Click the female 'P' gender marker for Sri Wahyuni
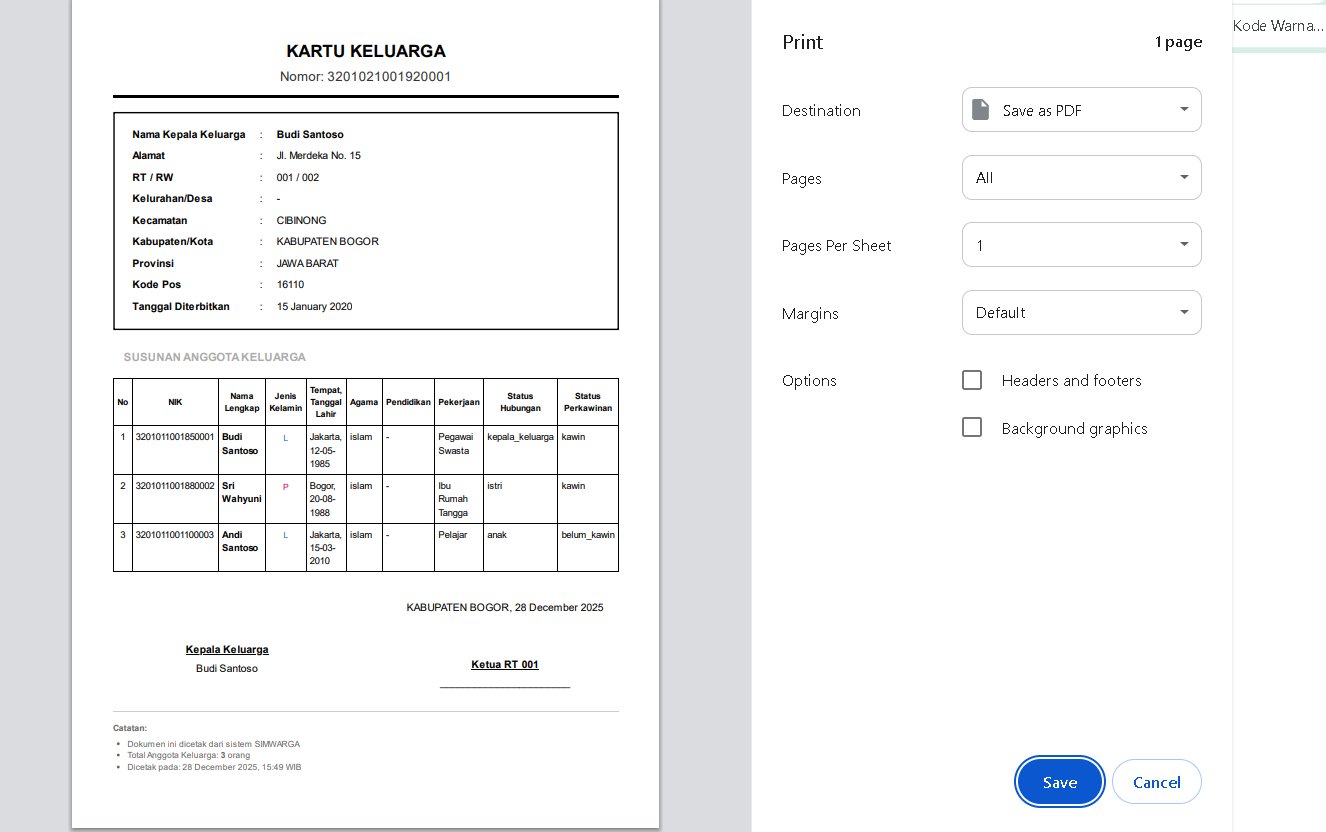This screenshot has width=1326, height=832. tap(285, 487)
